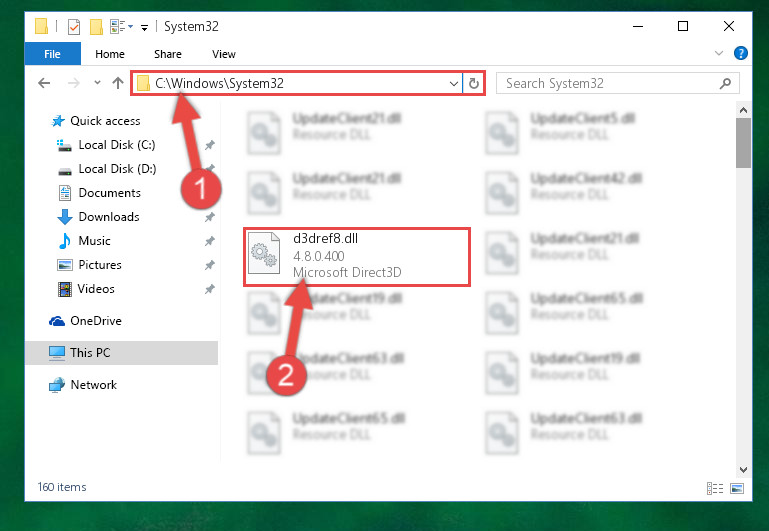The width and height of the screenshot is (769, 531).
Task: Select OneDrive in navigation pane
Action: tap(96, 321)
